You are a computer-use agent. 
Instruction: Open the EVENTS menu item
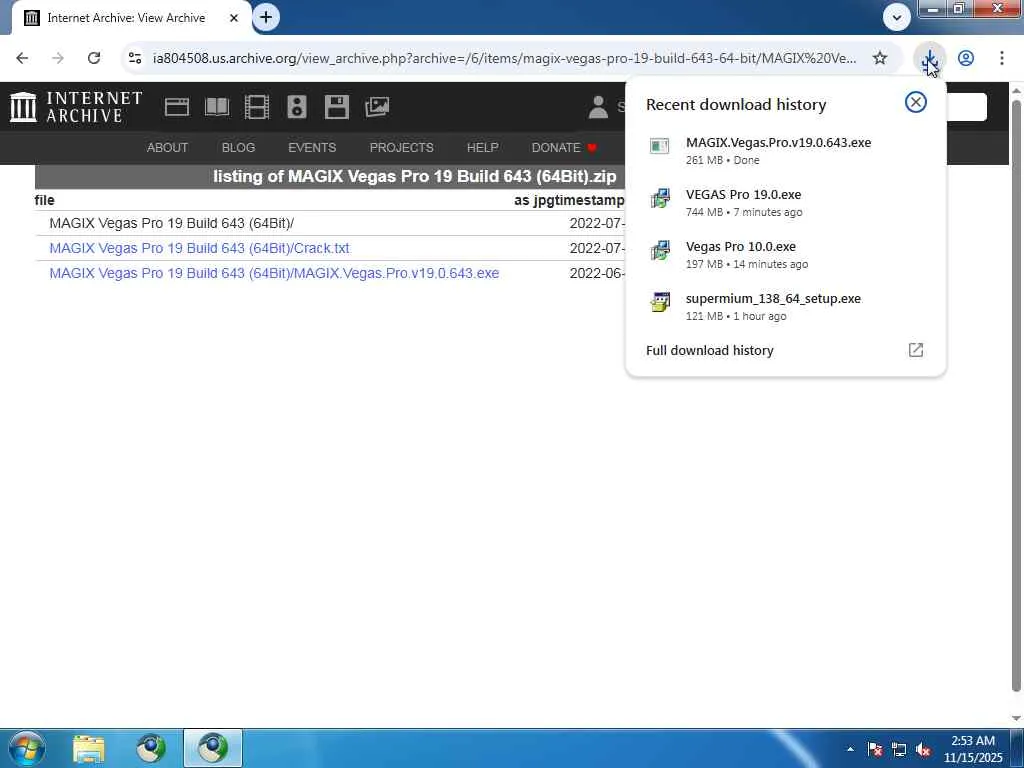tap(312, 148)
